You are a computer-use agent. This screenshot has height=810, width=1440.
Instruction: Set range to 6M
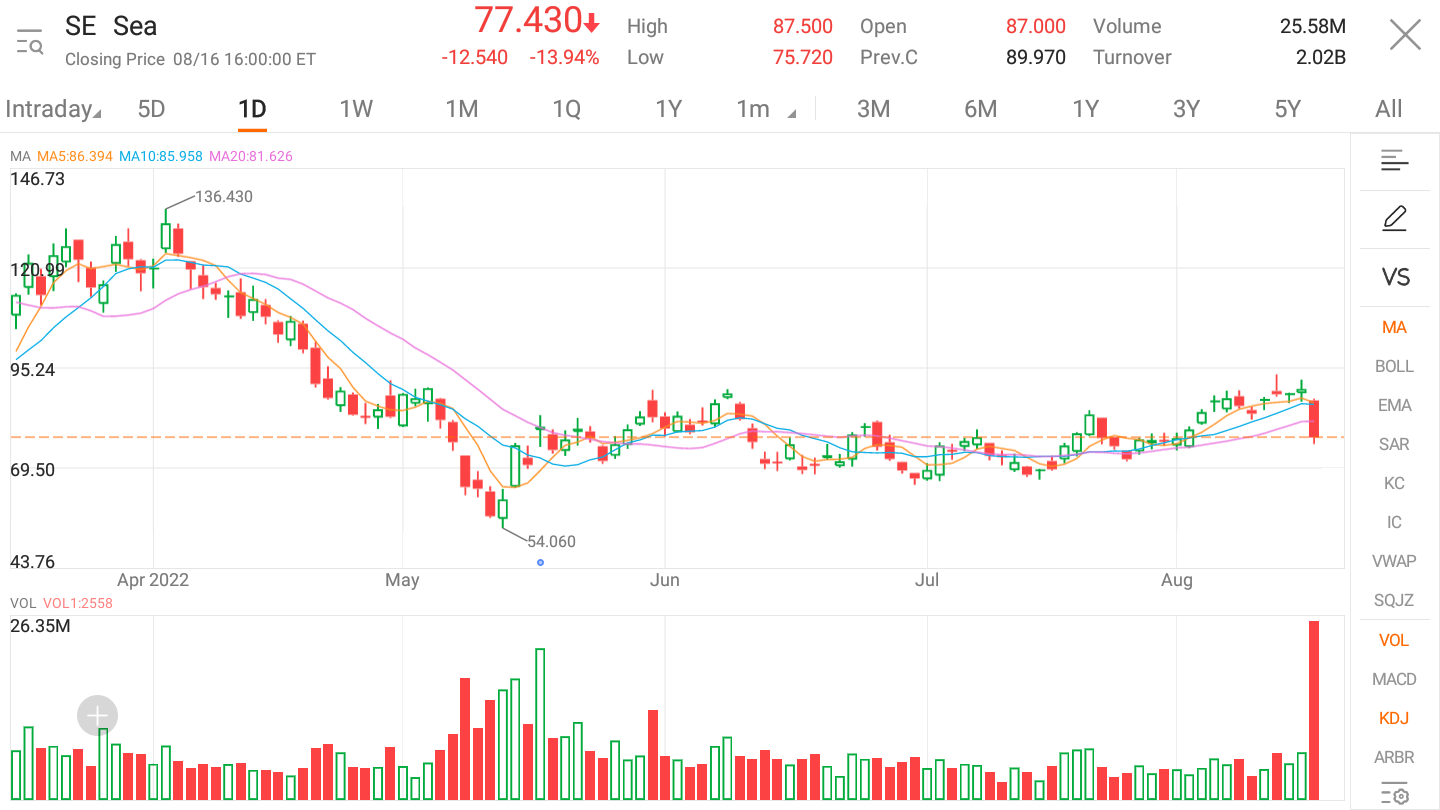coord(980,109)
